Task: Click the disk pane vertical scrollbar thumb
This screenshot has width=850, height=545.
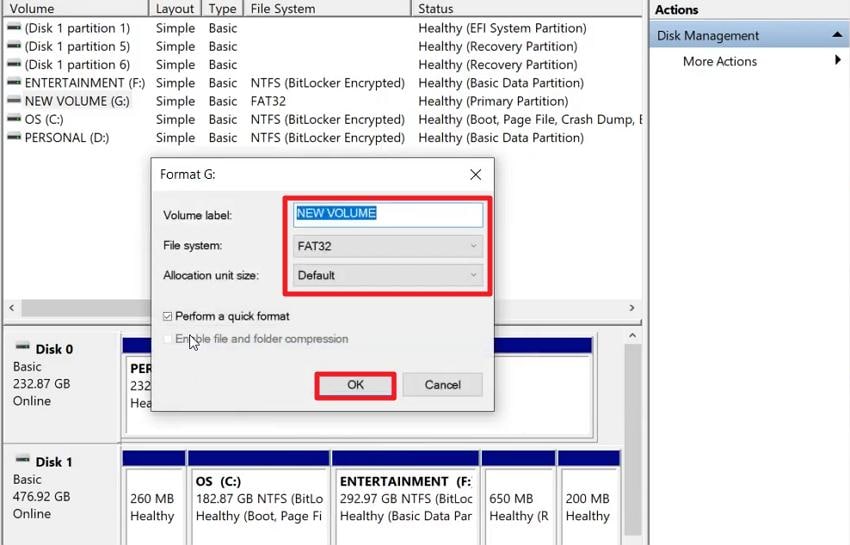Action: 632,439
